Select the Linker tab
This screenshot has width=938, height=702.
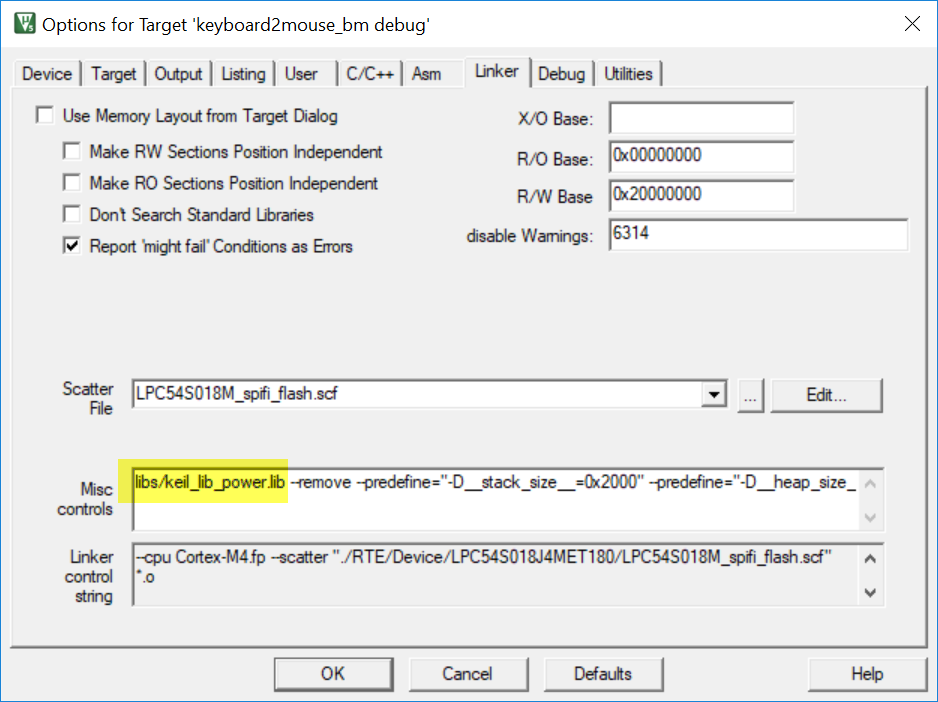pyautogui.click(x=497, y=72)
